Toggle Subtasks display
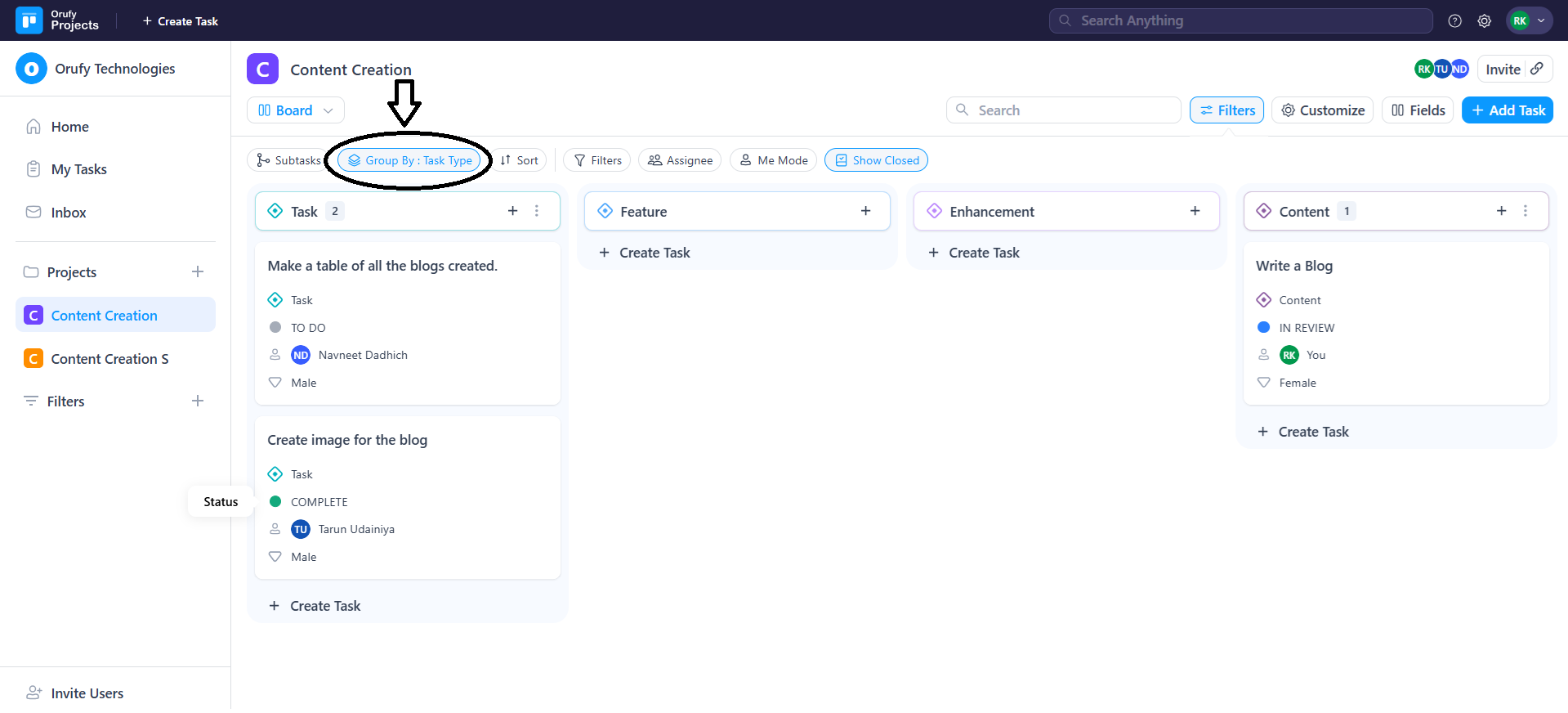Screen dimensions: 1568x713 tap(288, 160)
